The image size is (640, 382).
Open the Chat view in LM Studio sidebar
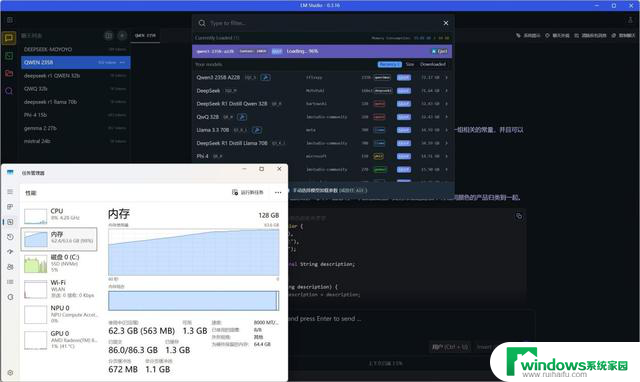click(9, 38)
